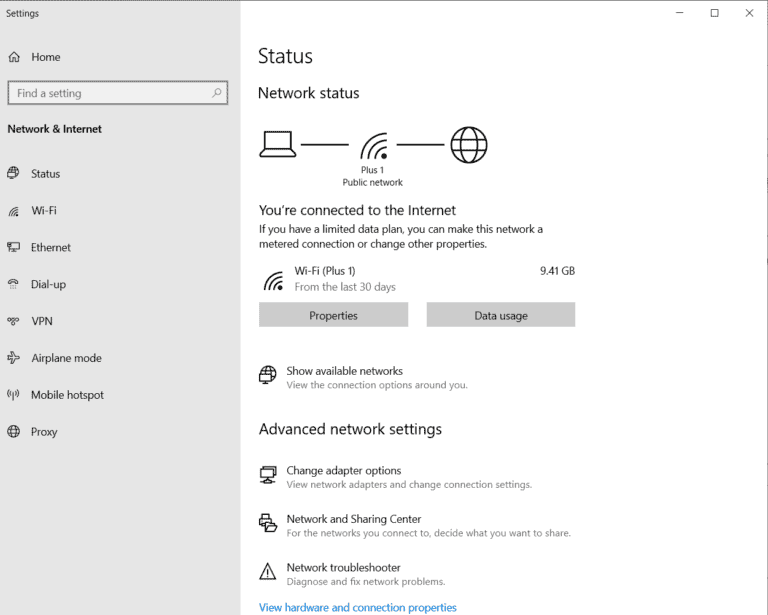Viewport: 768px width, 615px height.
Task: Click the search magnifier icon
Action: [217, 93]
